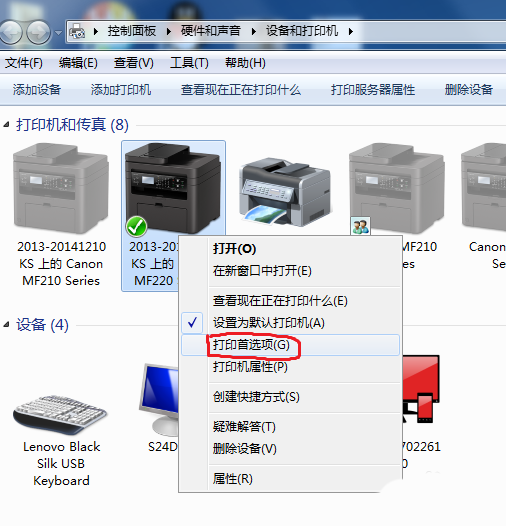Click the printer icon in address bar

77,32
